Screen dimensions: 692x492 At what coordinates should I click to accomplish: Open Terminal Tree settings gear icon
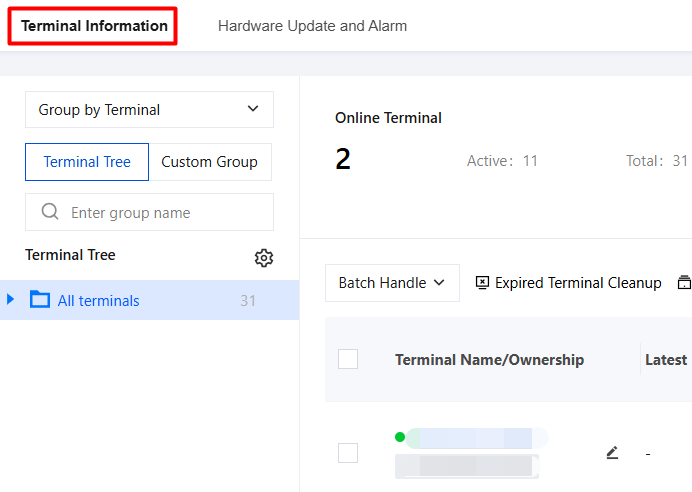click(x=264, y=258)
